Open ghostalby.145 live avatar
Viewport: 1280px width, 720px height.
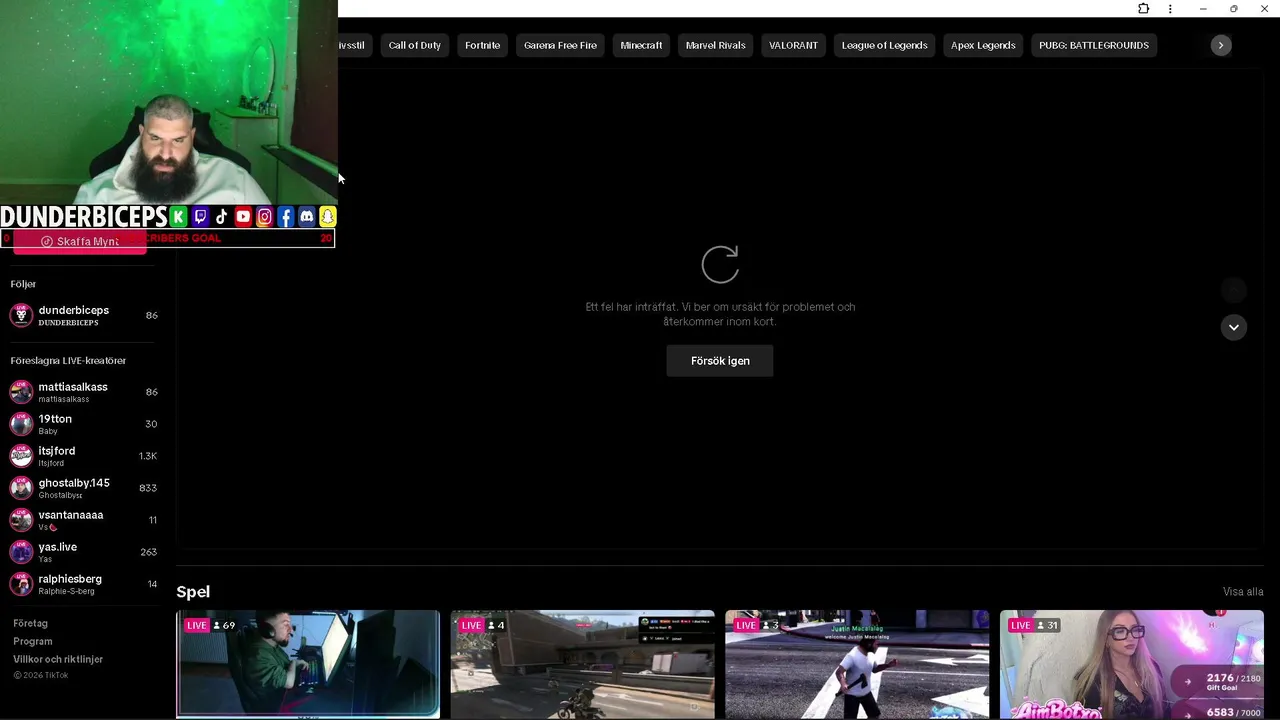point(21,488)
